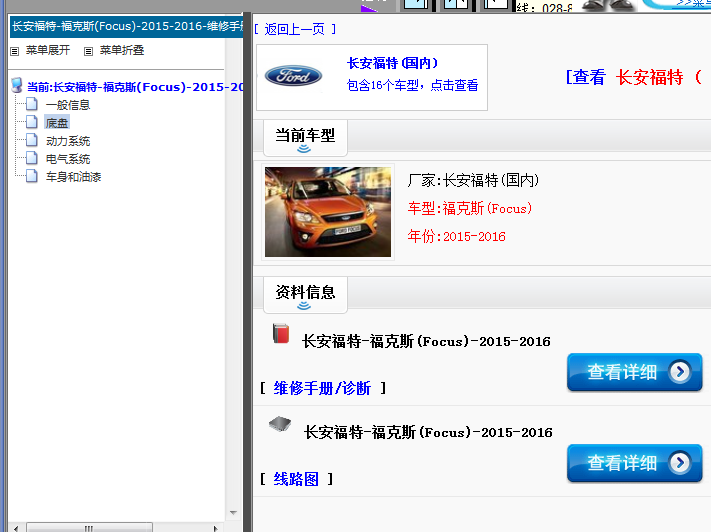Select the 当前车型 tab

coord(305,137)
